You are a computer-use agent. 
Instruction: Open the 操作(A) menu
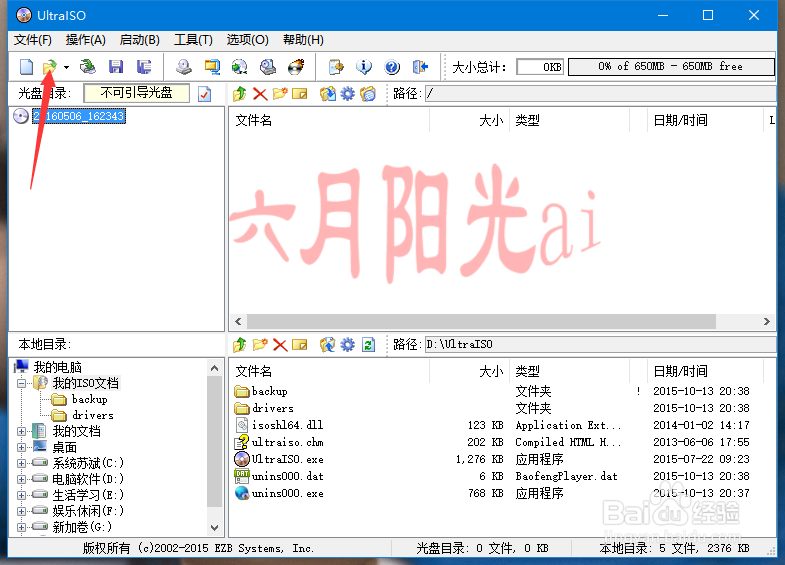(x=86, y=40)
